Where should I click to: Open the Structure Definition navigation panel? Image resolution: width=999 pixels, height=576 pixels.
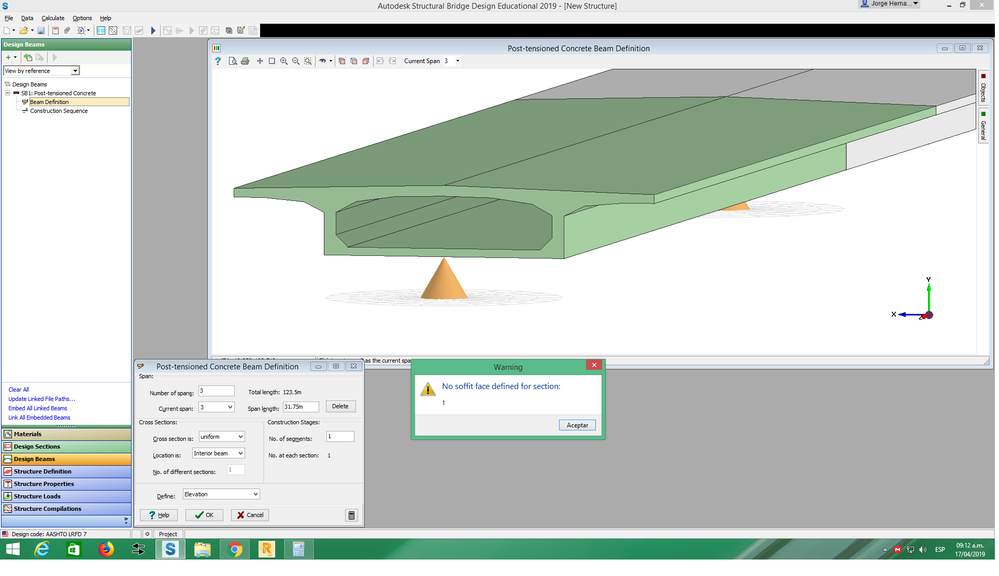pos(66,472)
